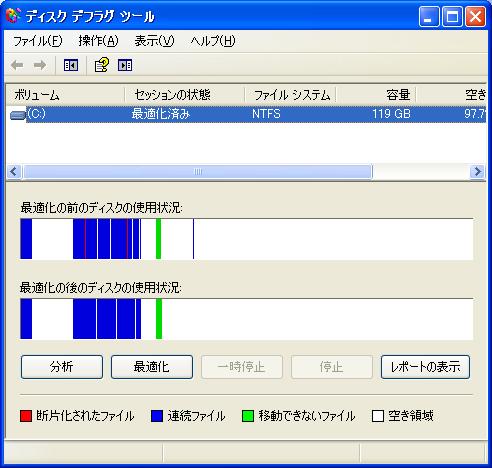Open the 操作(A) menu
This screenshot has height=468, width=492.
point(98,41)
